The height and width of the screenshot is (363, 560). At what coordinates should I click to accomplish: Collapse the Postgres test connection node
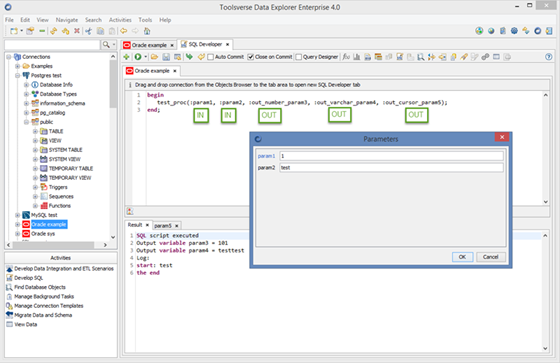click(x=17, y=75)
